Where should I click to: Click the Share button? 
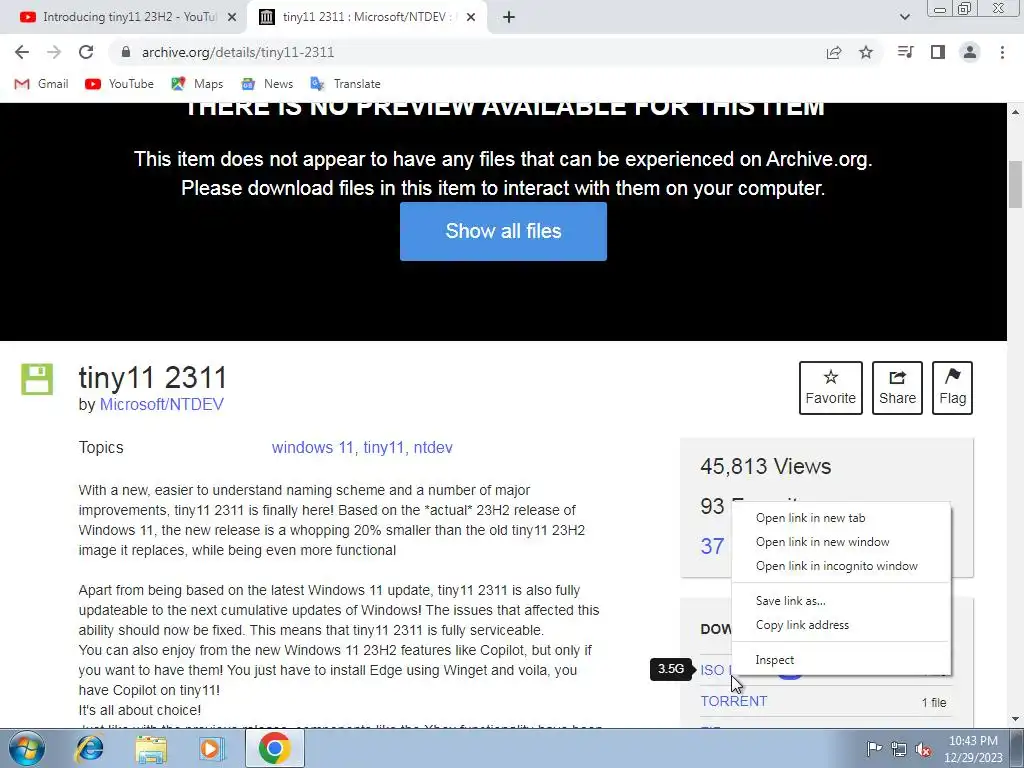pyautogui.click(x=897, y=388)
